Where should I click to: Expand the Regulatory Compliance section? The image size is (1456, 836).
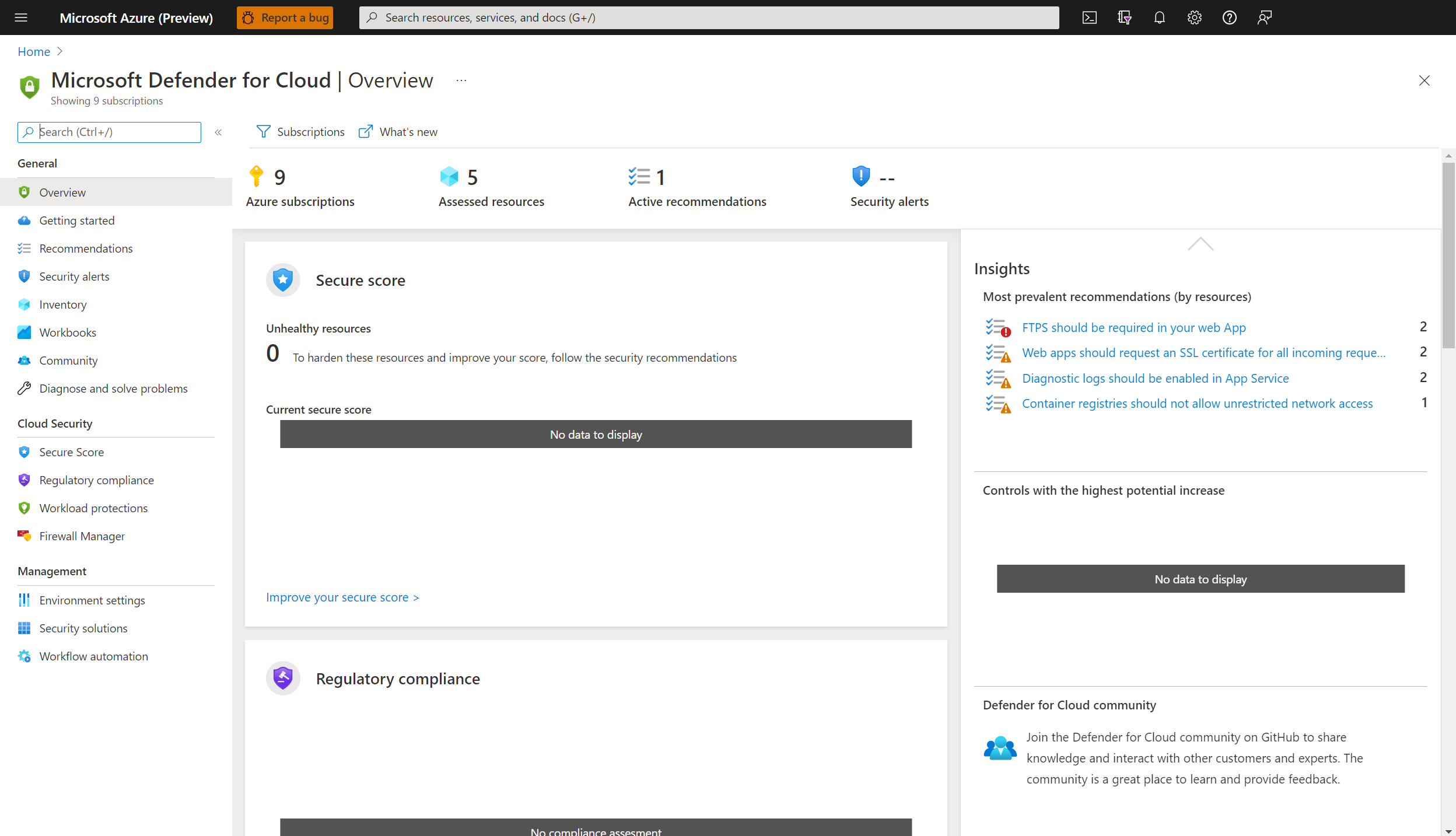click(397, 678)
